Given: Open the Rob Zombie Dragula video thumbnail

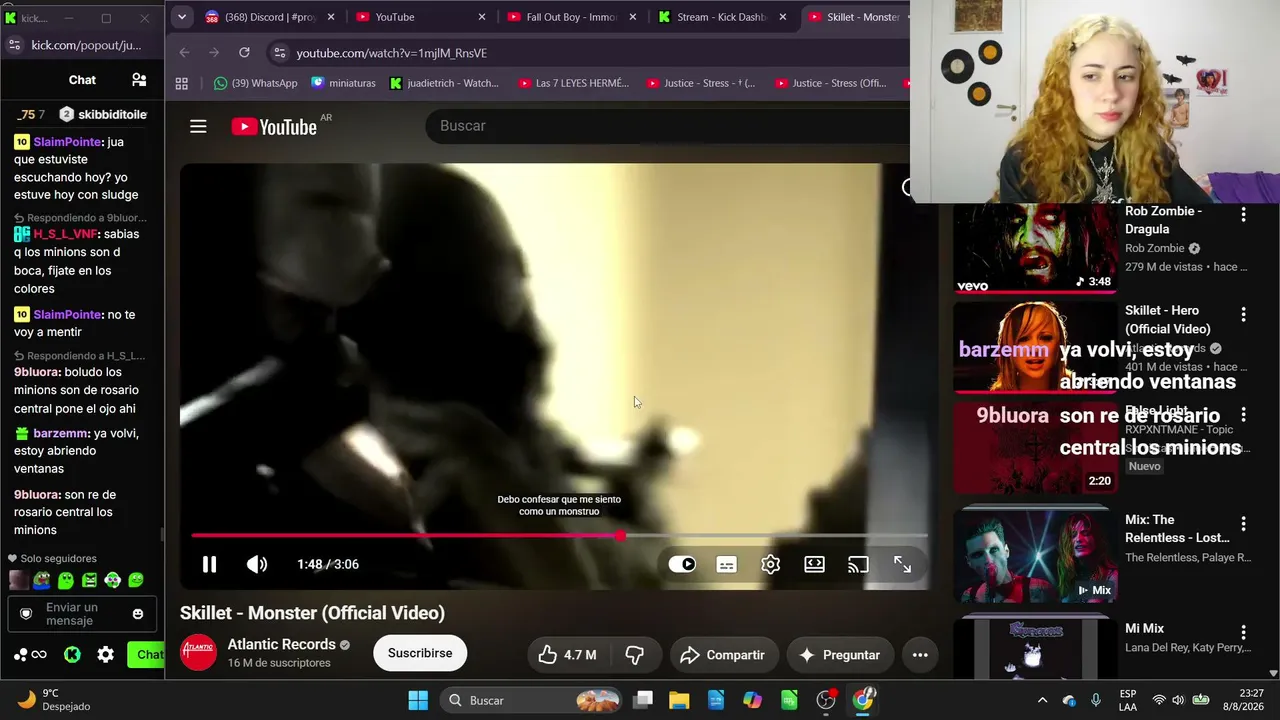Looking at the screenshot, I should (1035, 248).
